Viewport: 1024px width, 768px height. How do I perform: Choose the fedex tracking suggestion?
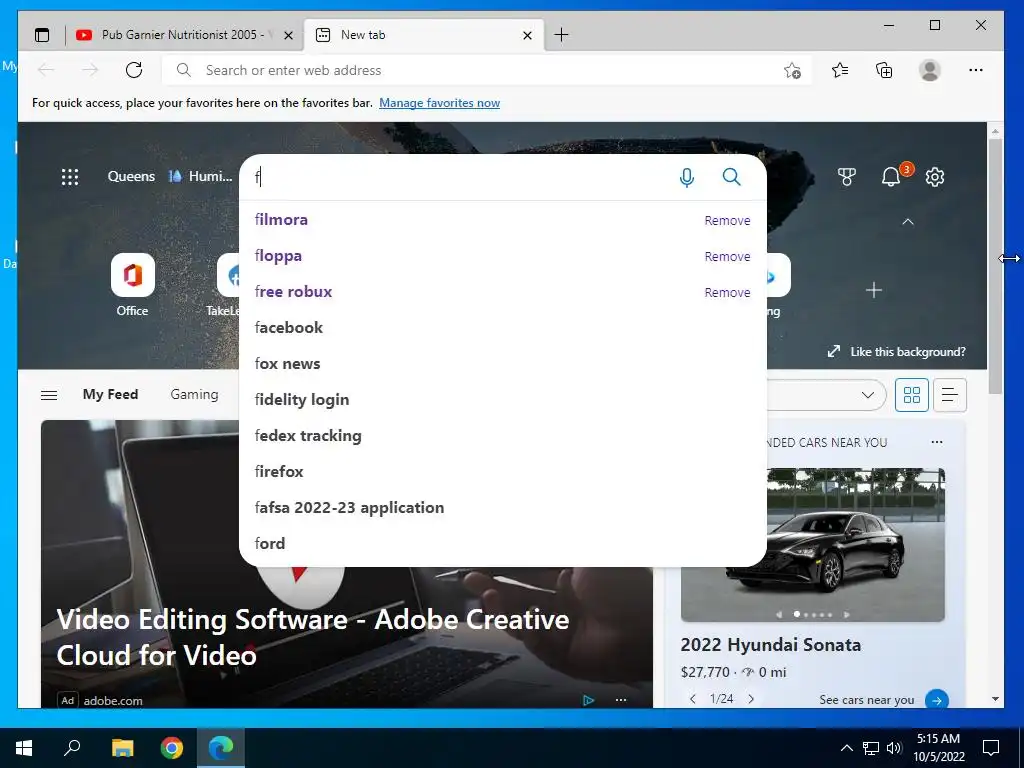pyautogui.click(x=502, y=436)
